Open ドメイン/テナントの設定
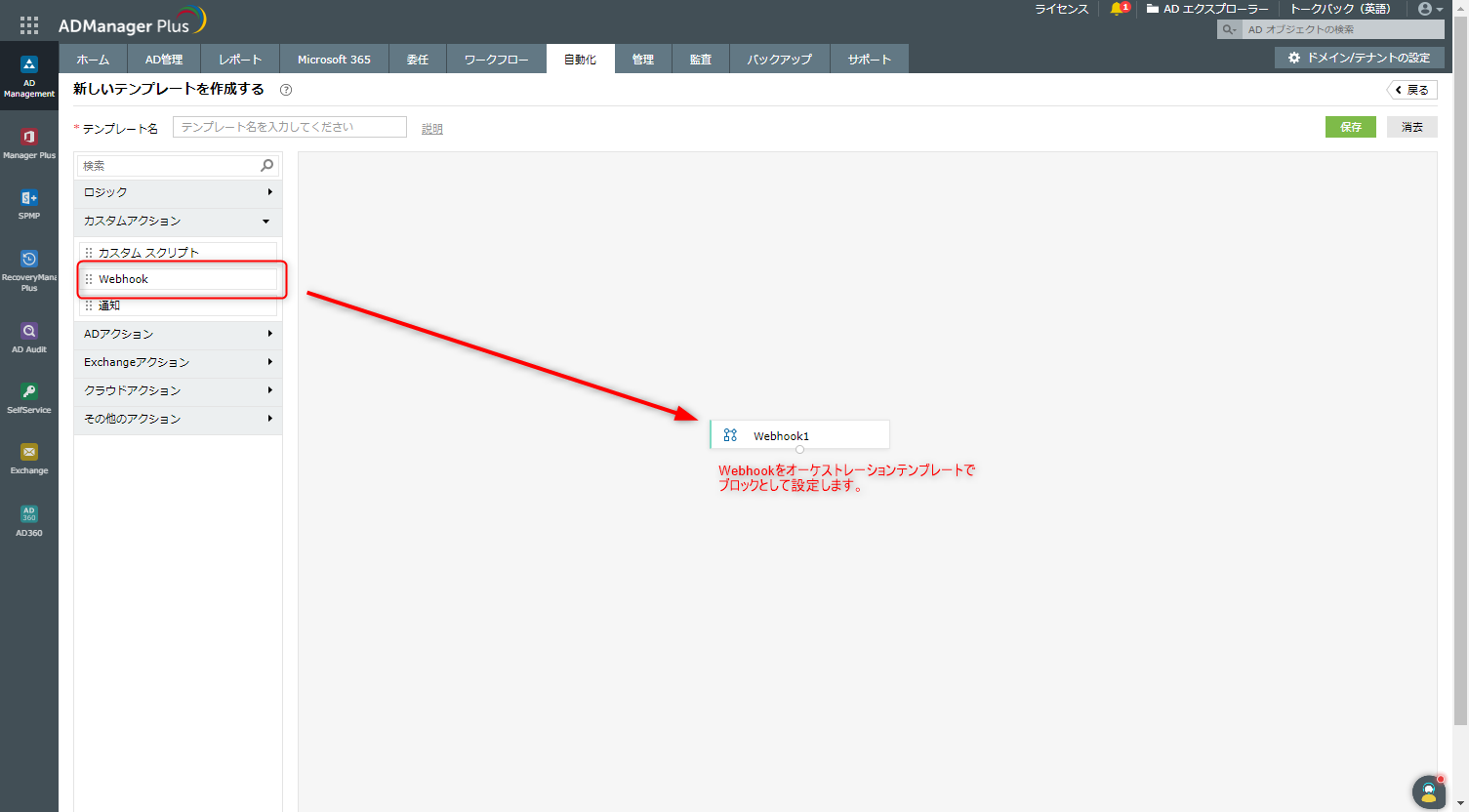Screen dimensions: 1469x812 tap(1360, 58)
